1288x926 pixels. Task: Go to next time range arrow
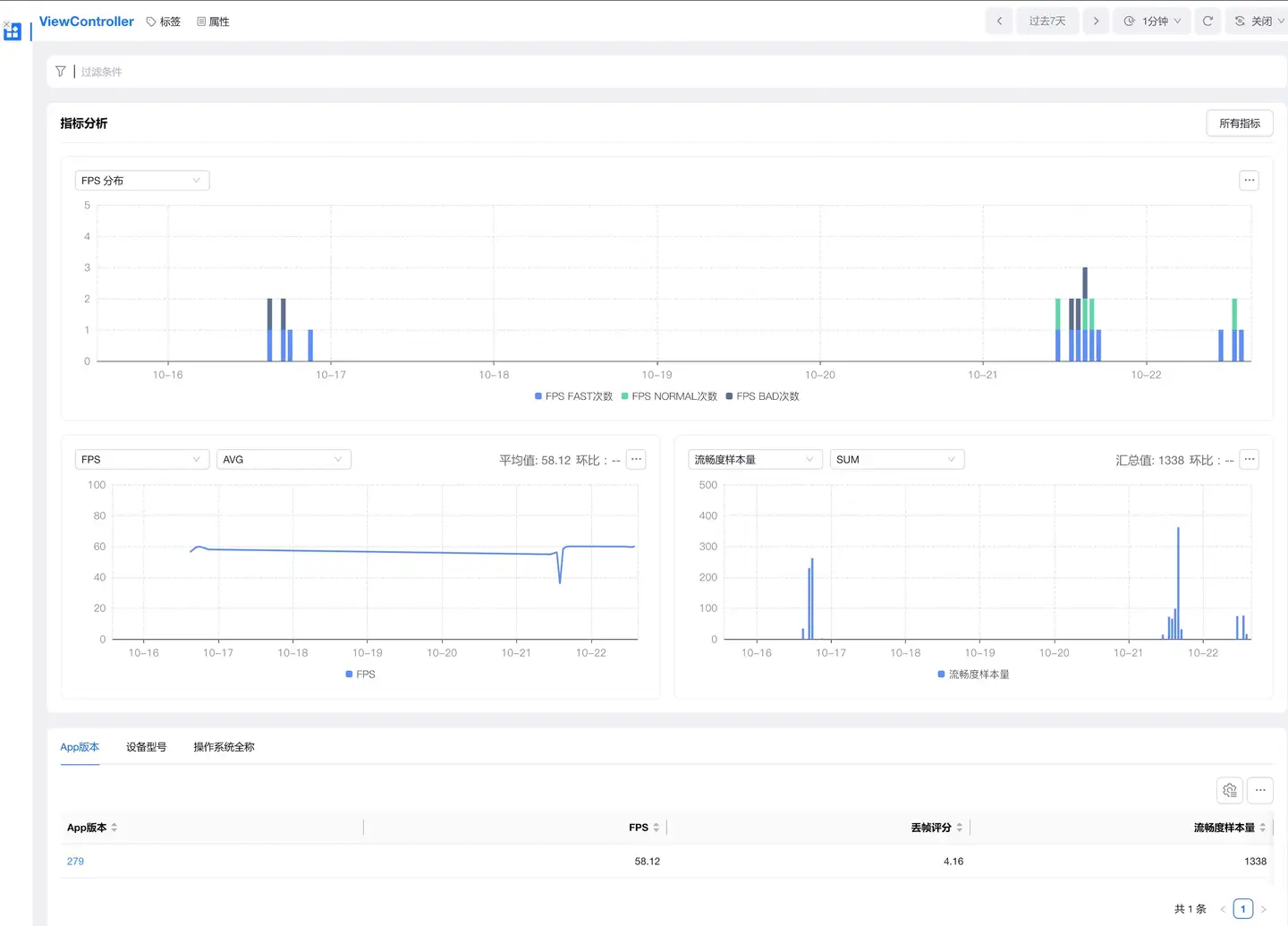[x=1096, y=21]
